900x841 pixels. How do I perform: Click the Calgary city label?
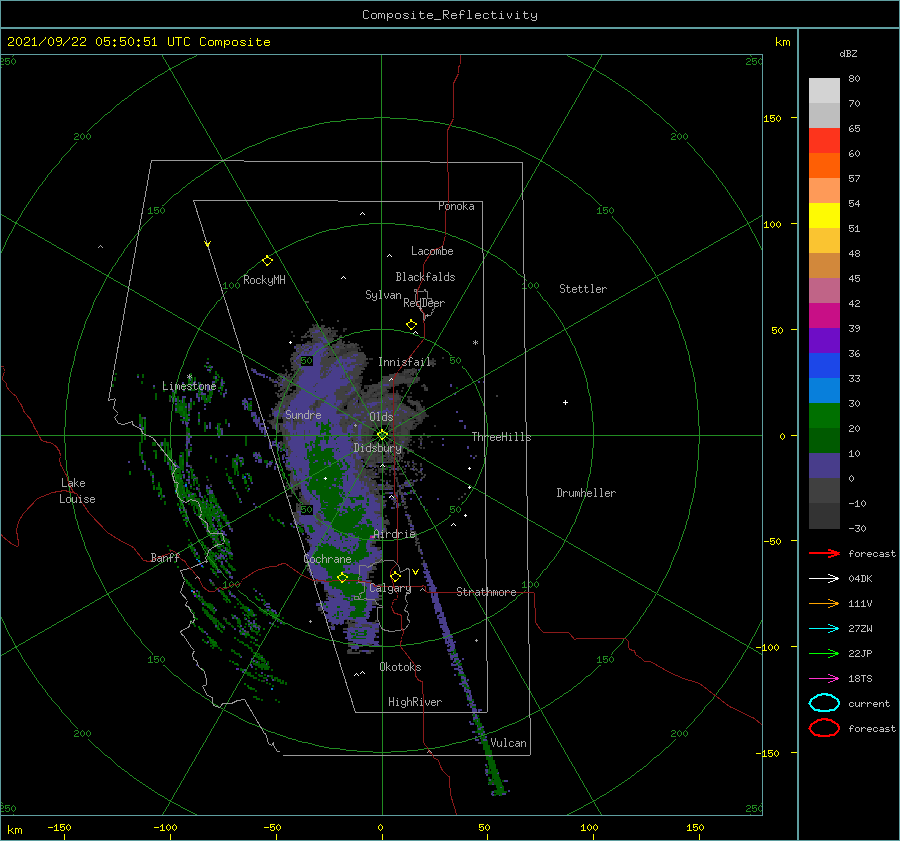[x=390, y=588]
